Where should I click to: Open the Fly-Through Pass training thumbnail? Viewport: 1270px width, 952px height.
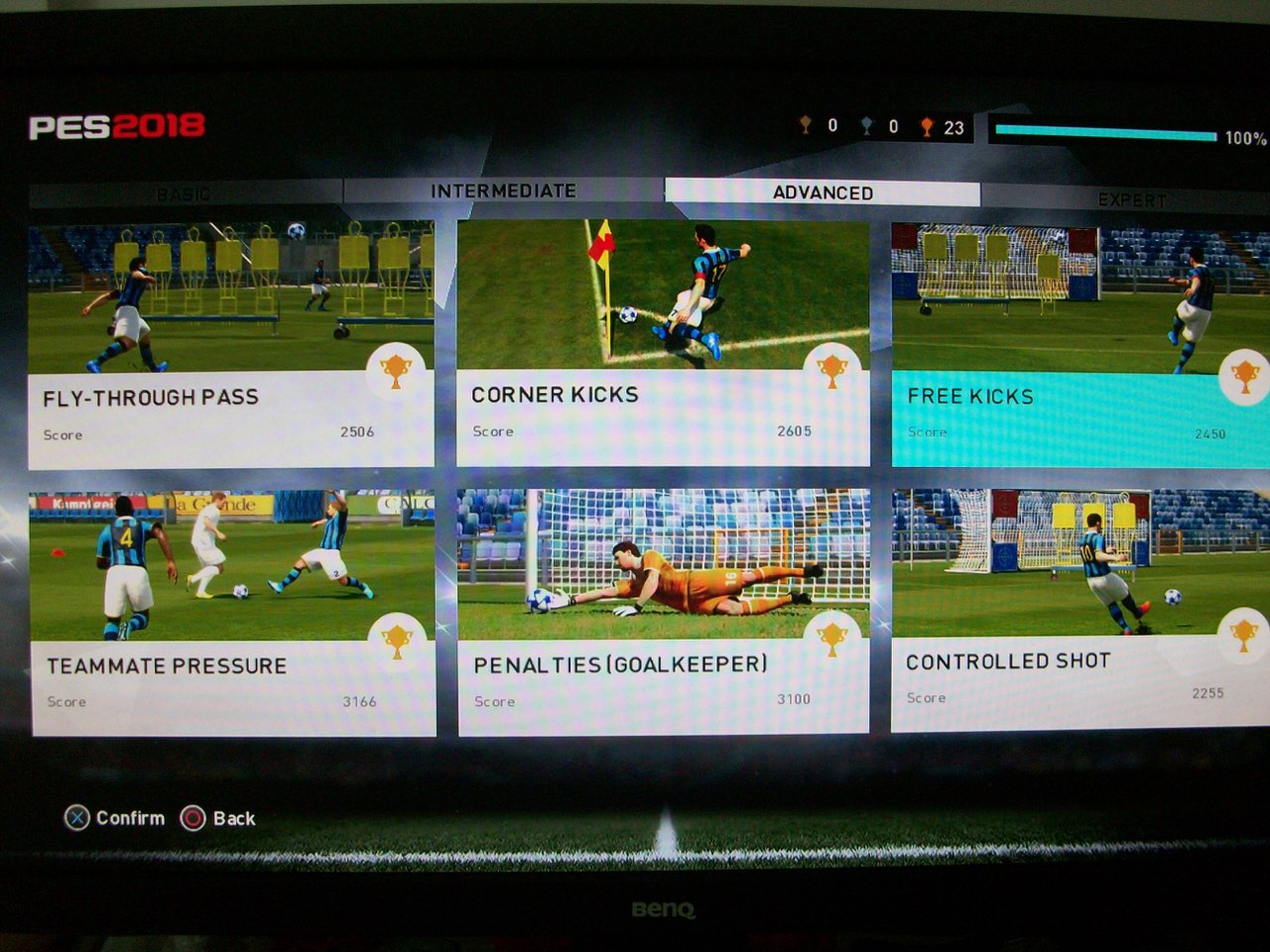pos(230,296)
